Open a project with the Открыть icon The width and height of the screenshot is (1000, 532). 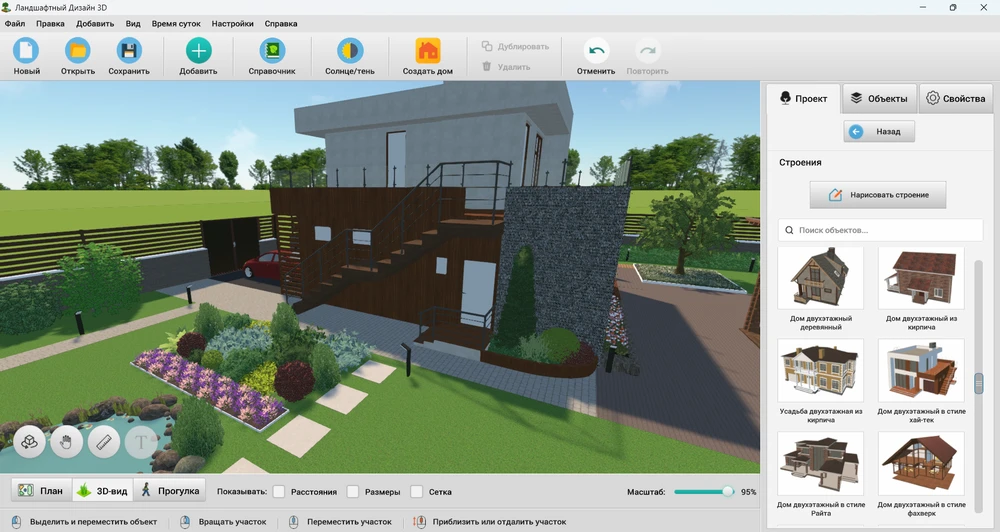(77, 51)
